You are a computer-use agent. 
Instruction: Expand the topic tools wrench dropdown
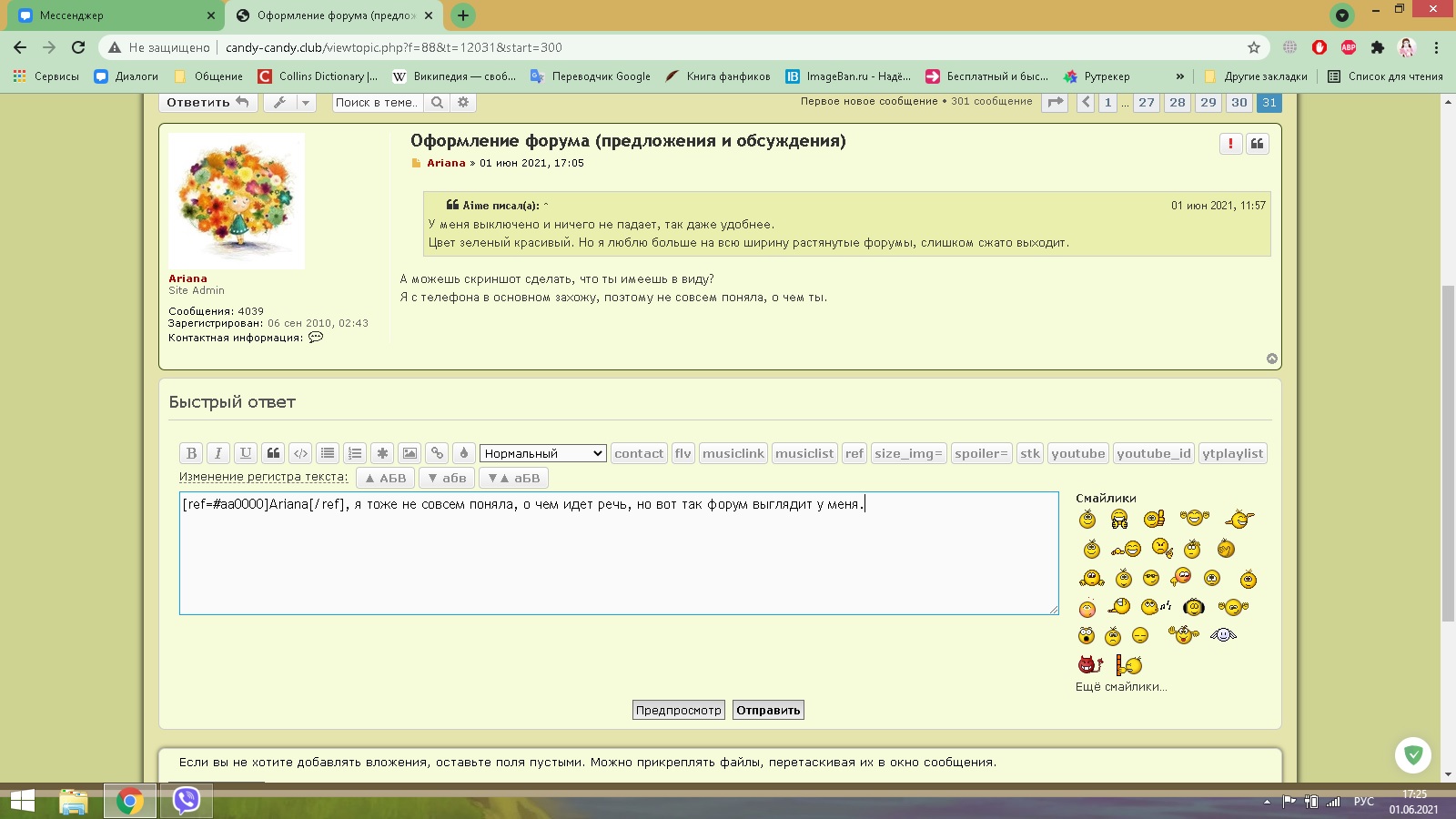pos(289,103)
